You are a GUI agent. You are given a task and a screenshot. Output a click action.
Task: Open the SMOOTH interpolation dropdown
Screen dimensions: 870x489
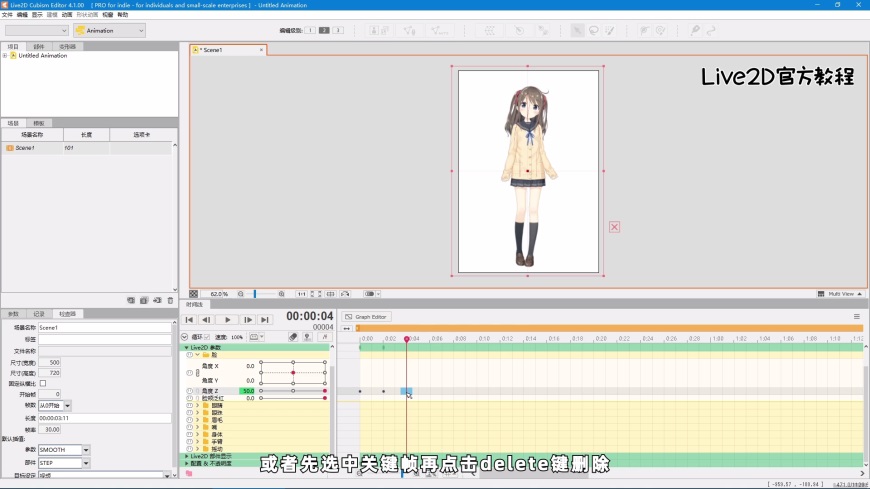(x=86, y=450)
